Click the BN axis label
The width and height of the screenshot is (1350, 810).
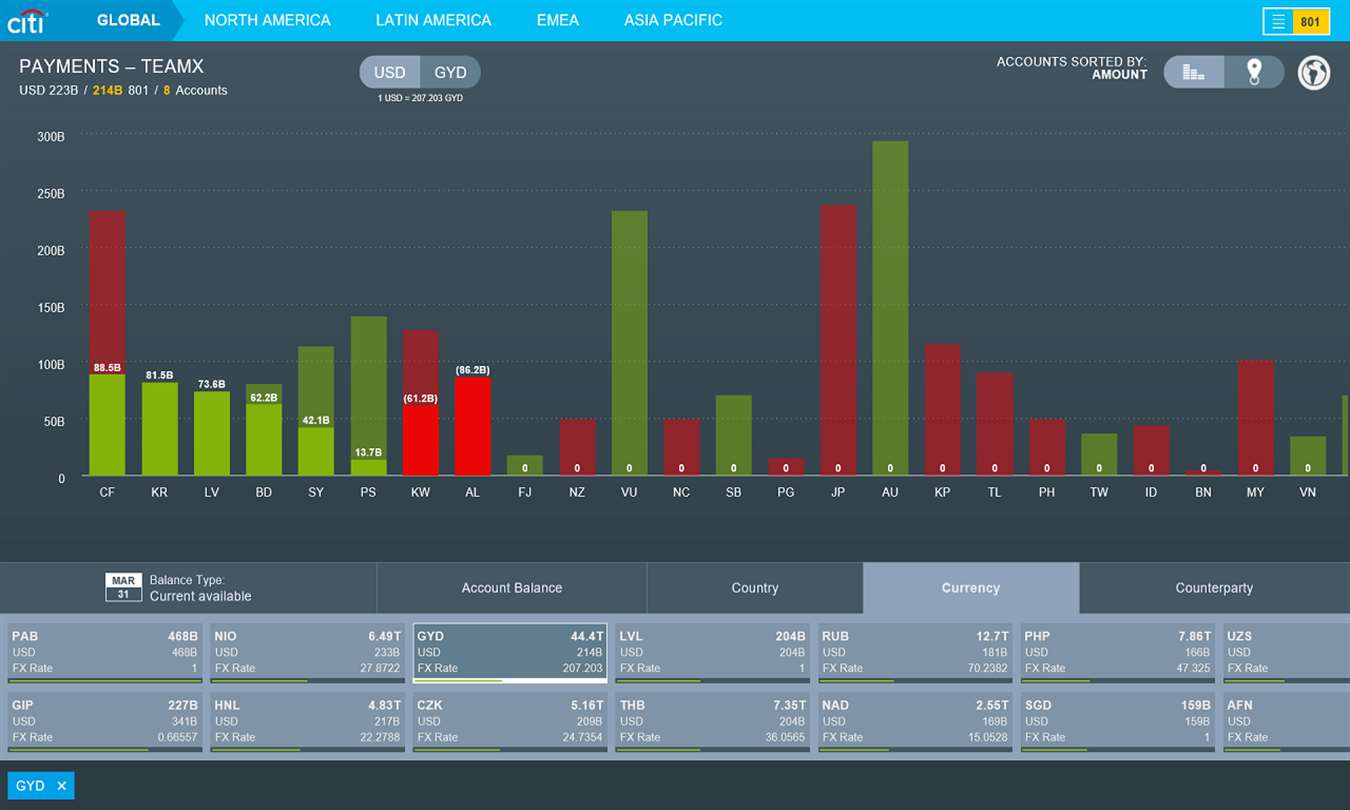click(1203, 492)
